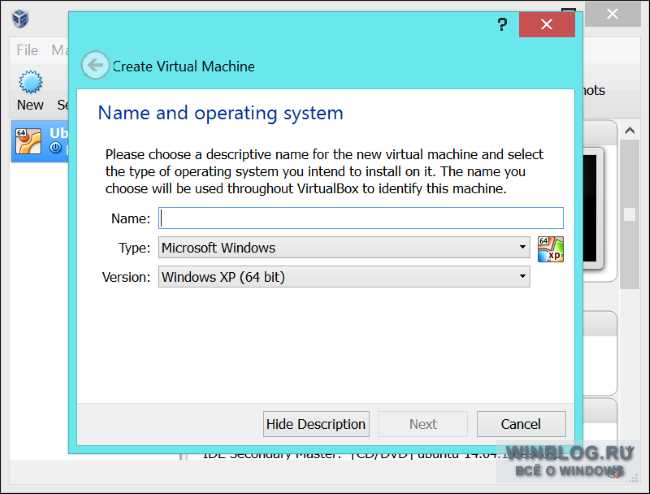
Task: Click the VirtualBox logo in the title bar
Action: (x=20, y=18)
